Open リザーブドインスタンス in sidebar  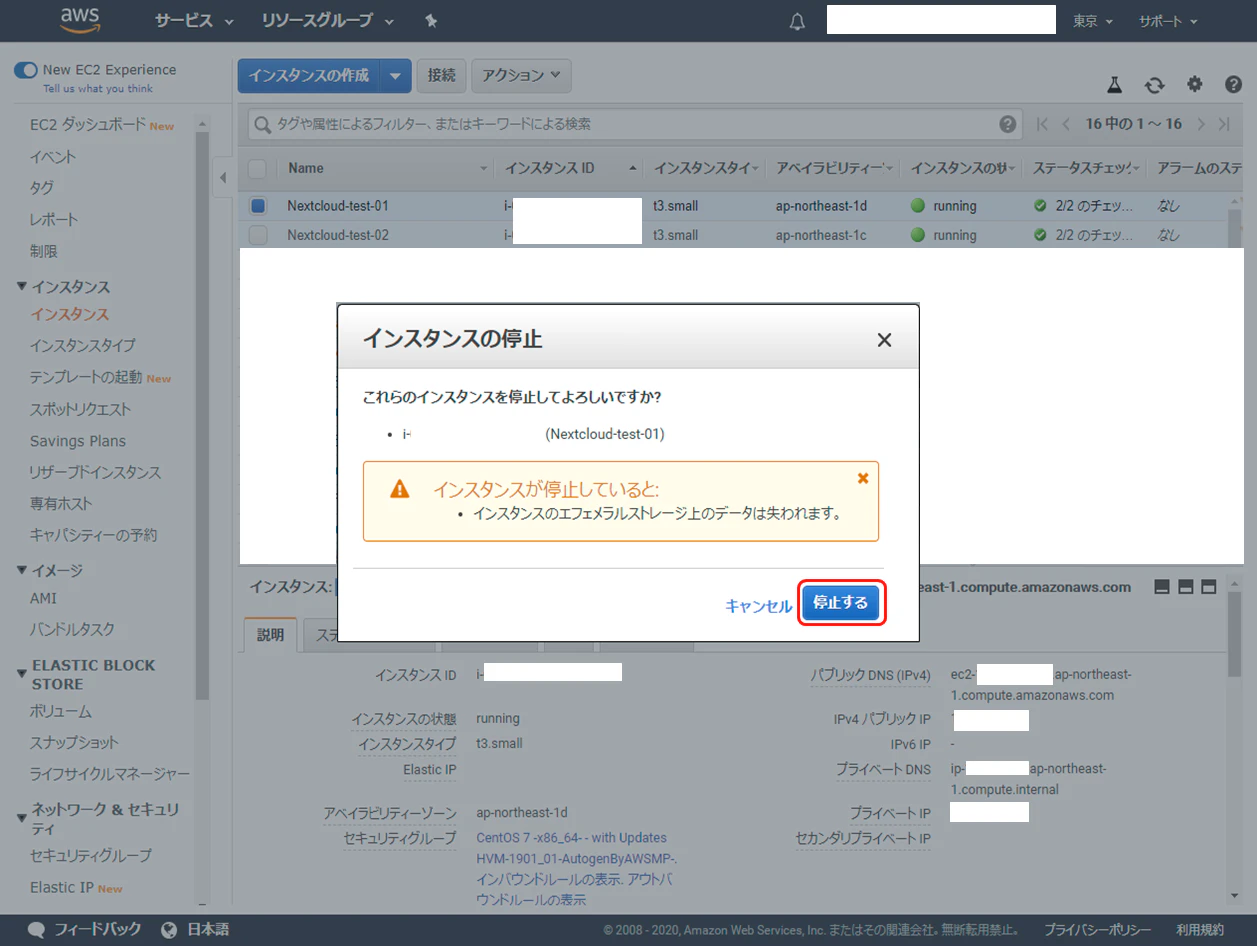(x=95, y=472)
